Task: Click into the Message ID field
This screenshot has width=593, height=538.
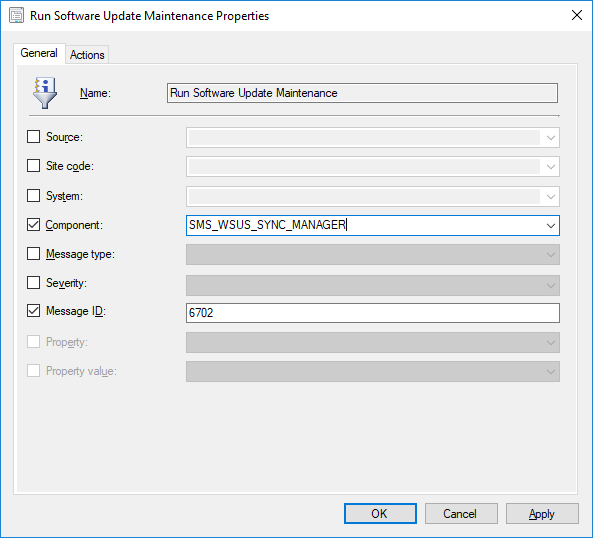Action: (373, 313)
